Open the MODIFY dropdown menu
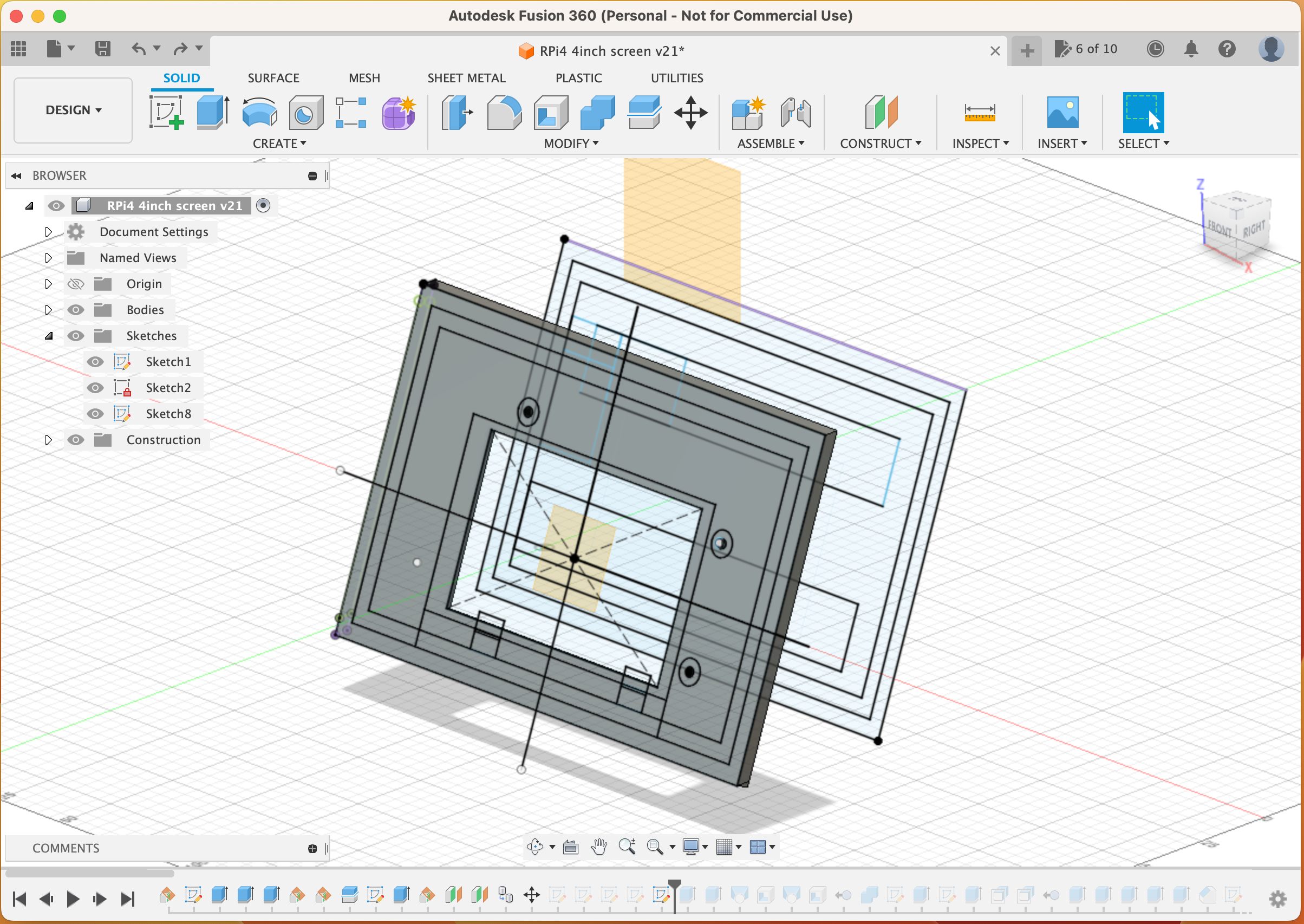This screenshot has height=924, width=1304. click(571, 144)
